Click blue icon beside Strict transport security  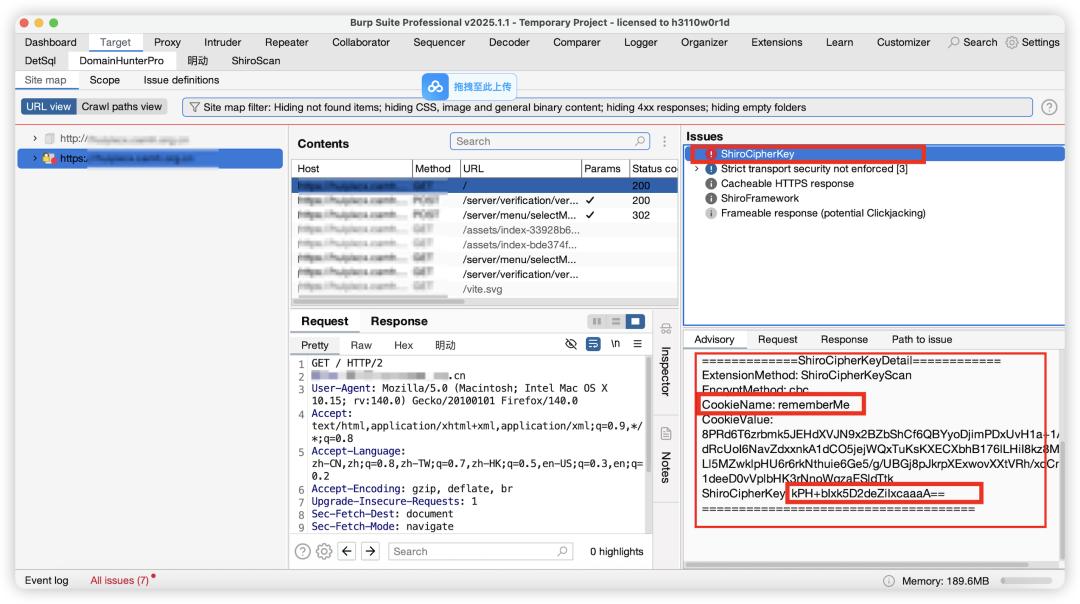[x=711, y=169]
